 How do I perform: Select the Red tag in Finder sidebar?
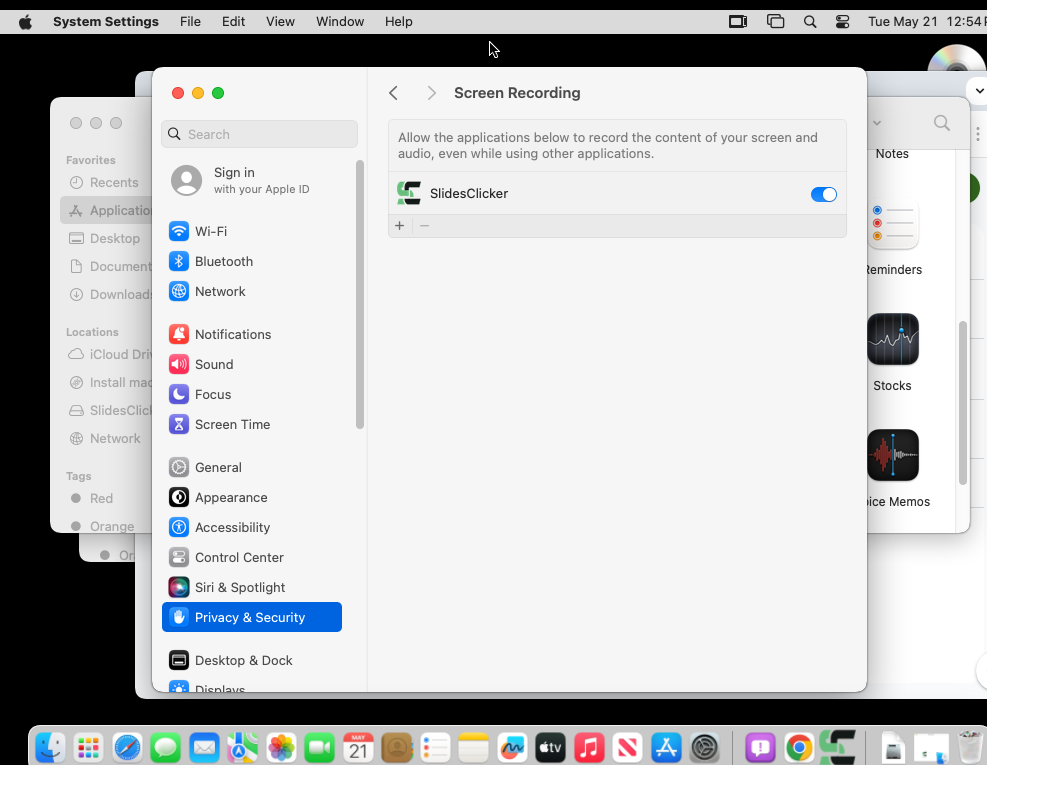tap(92, 498)
